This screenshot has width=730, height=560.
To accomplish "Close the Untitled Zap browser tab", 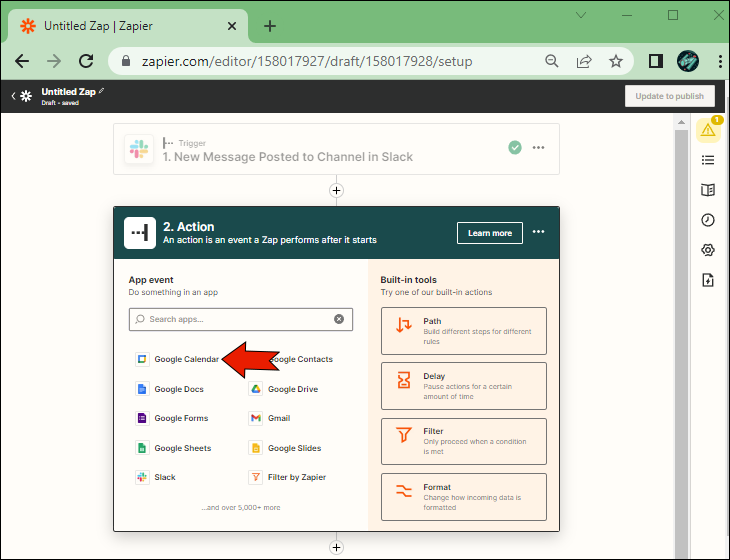I will pos(232,27).
